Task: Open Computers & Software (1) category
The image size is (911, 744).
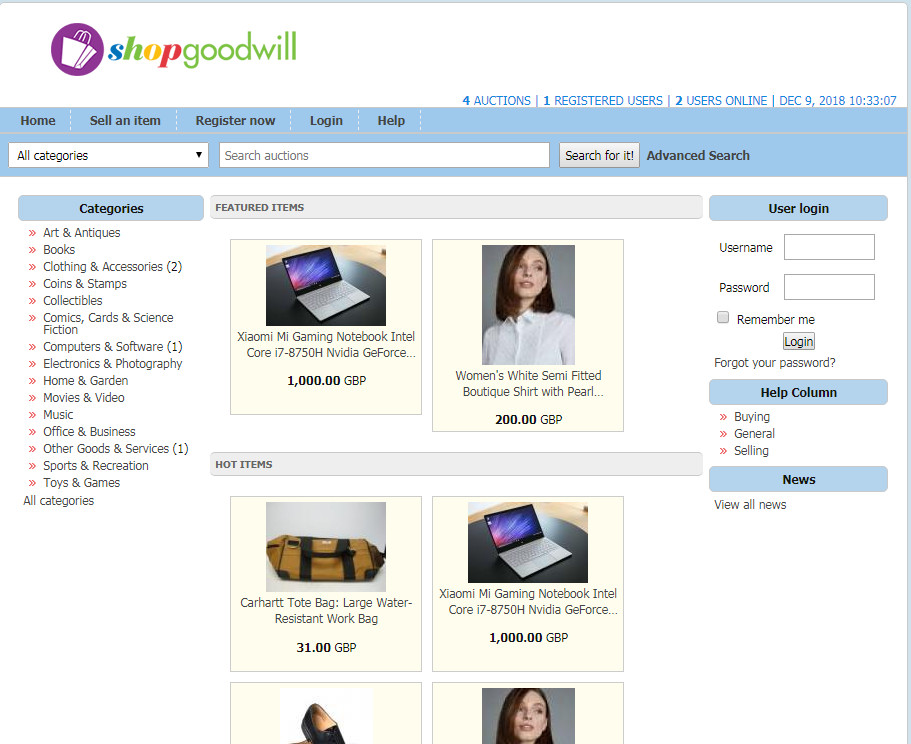Action: [x=113, y=346]
